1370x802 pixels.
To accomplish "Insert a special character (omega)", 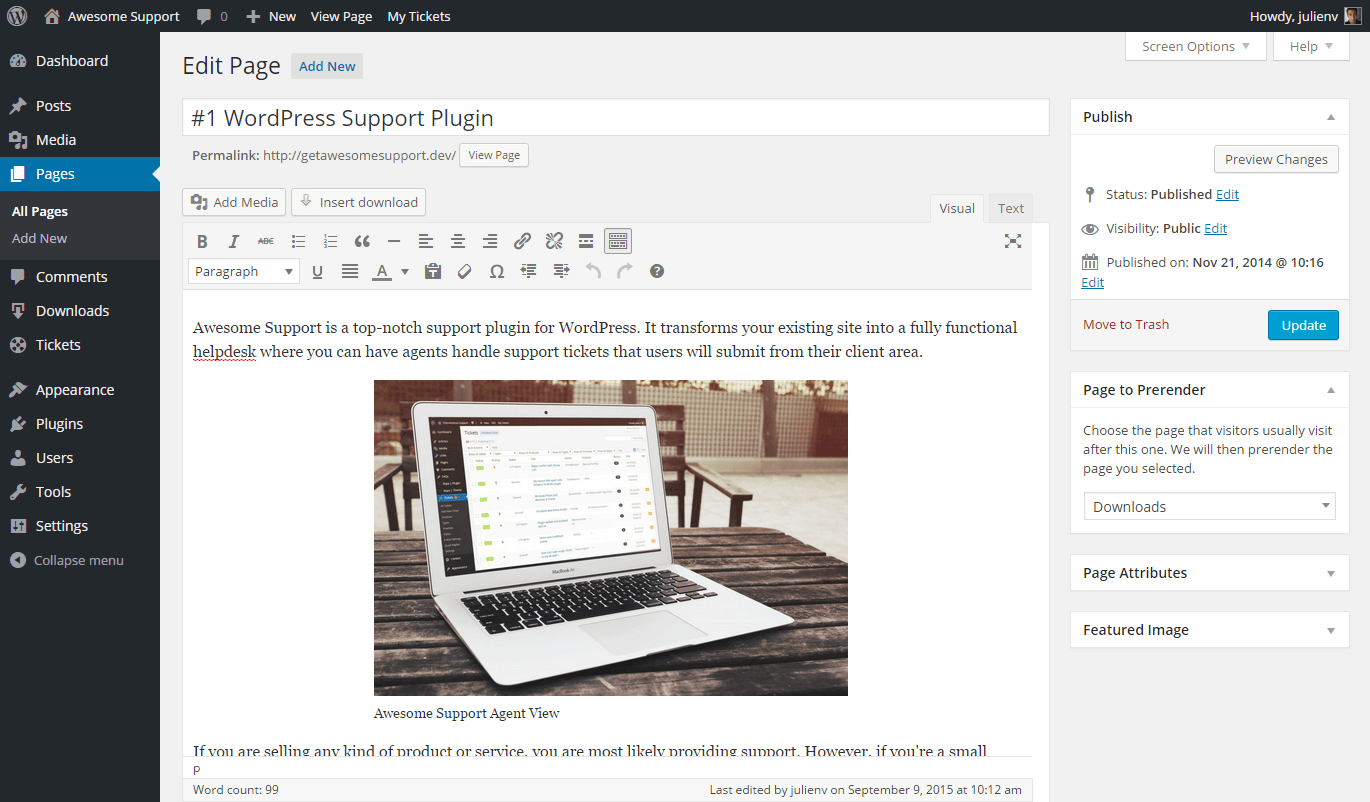I will [496, 271].
